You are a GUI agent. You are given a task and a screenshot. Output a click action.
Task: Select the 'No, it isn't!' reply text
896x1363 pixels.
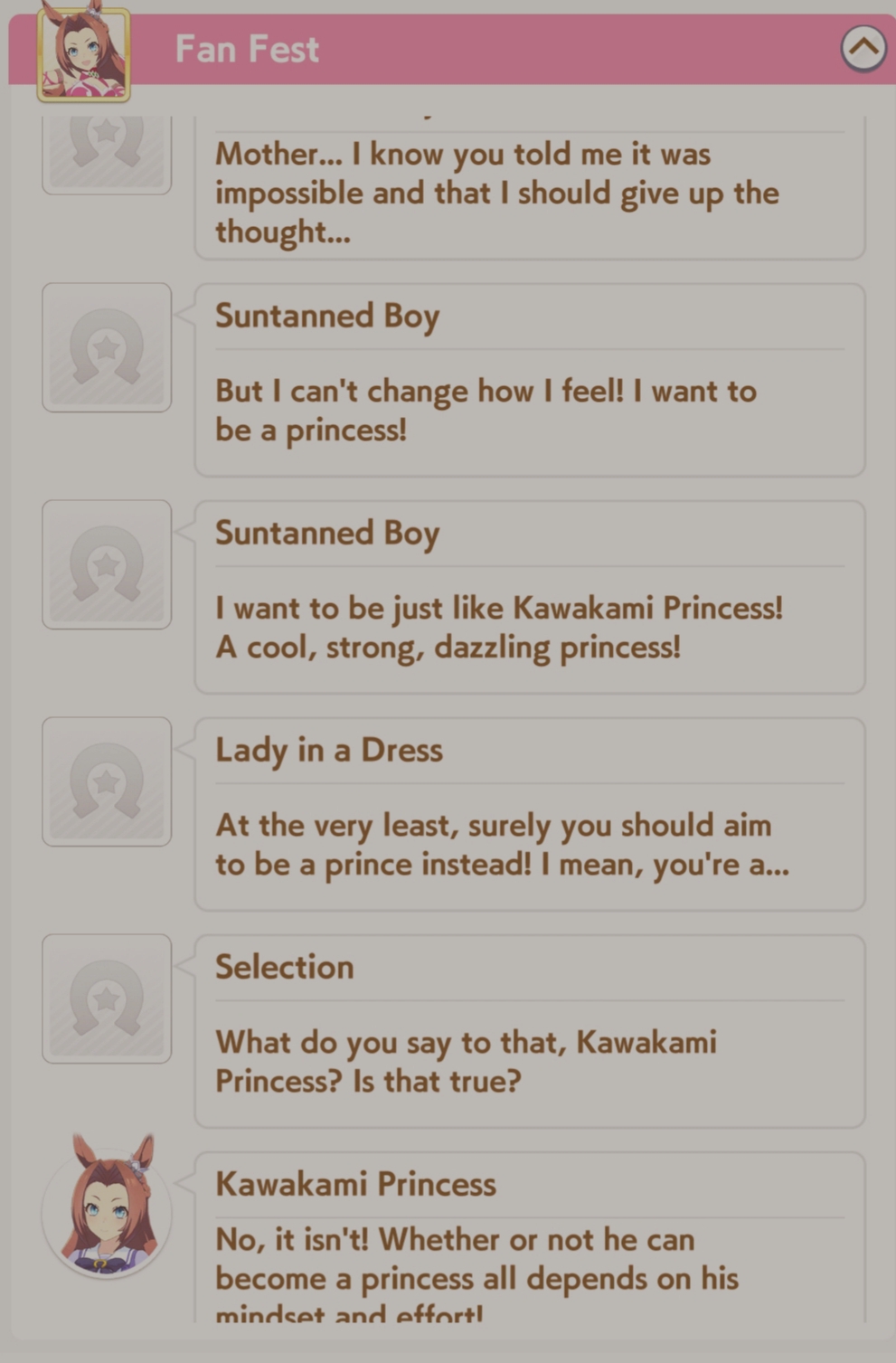tap(476, 1277)
